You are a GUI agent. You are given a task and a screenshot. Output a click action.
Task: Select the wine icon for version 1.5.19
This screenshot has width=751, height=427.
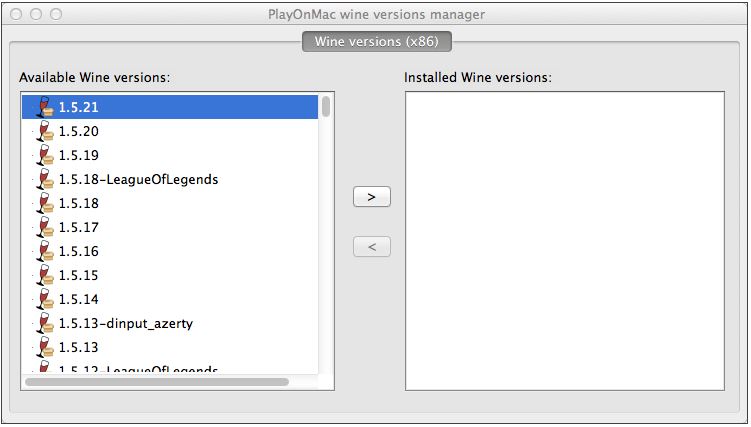[46, 155]
